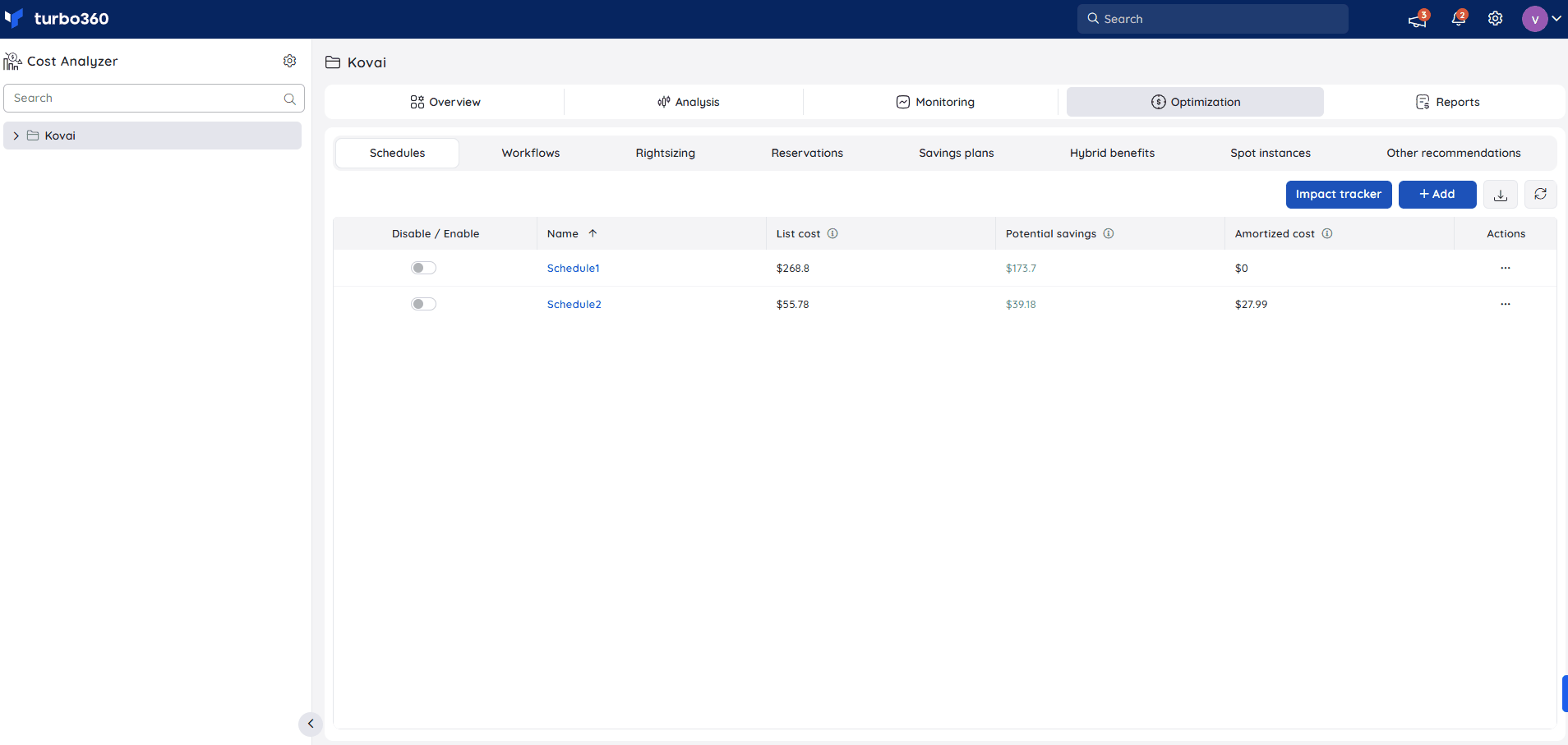The width and height of the screenshot is (1568, 745).
Task: Open the Rightsizing sub-tab
Action: tap(665, 153)
